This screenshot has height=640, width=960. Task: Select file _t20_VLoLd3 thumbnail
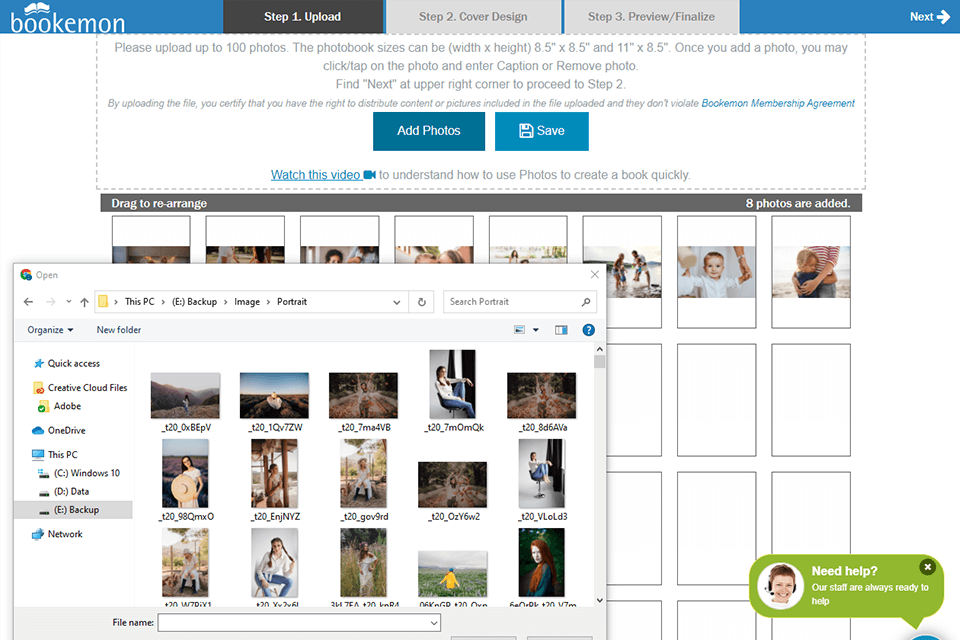(x=541, y=473)
